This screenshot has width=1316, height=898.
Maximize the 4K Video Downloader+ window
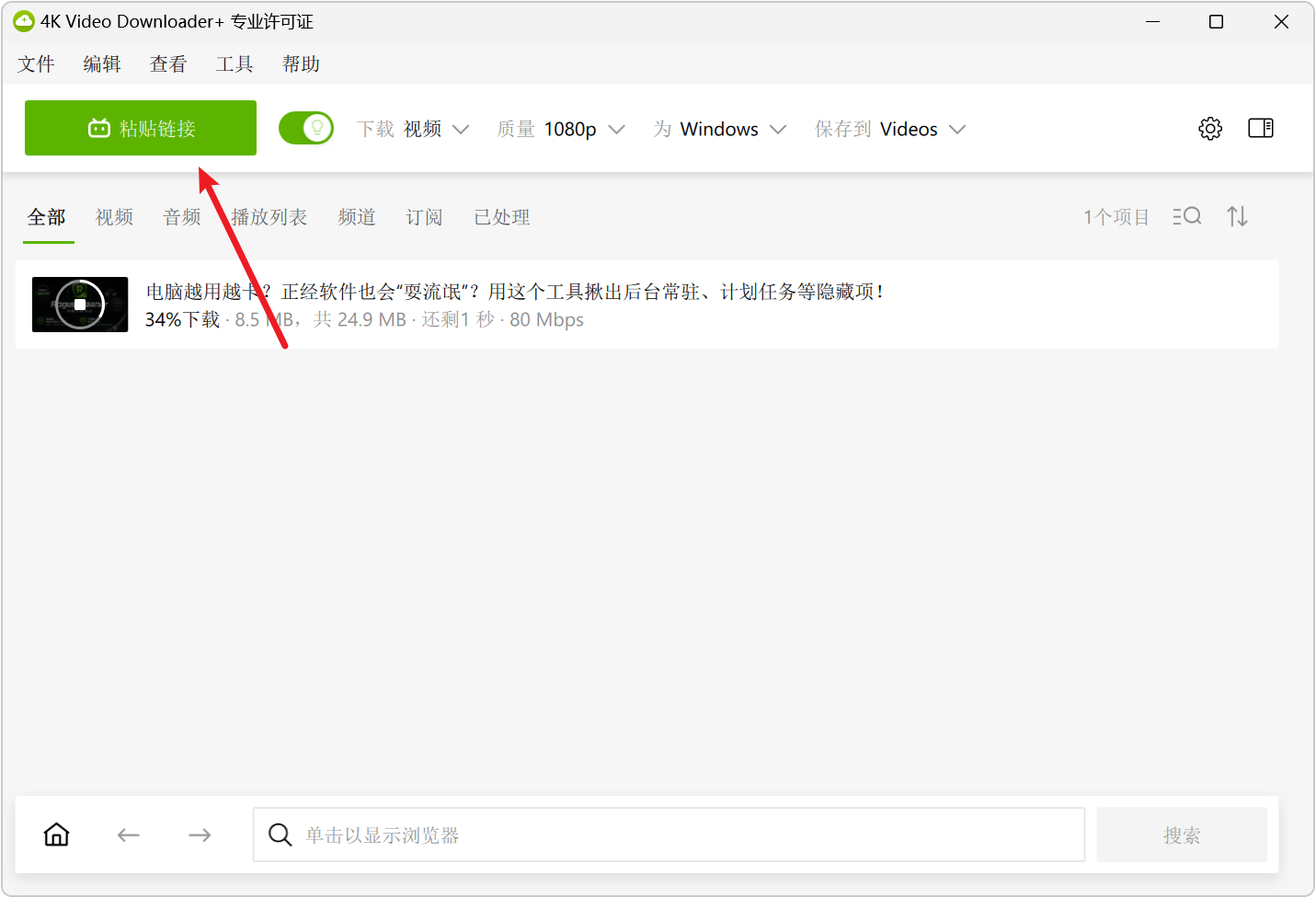point(1216,21)
